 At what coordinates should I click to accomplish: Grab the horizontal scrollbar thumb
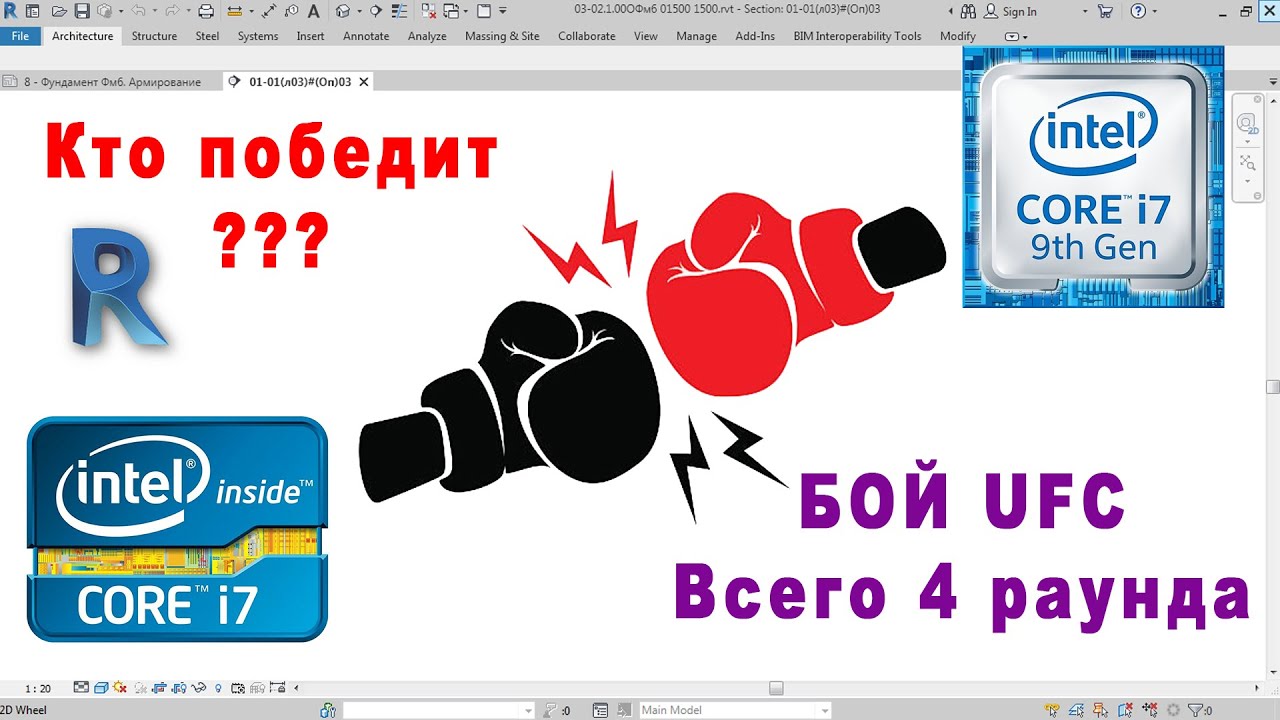click(x=776, y=688)
